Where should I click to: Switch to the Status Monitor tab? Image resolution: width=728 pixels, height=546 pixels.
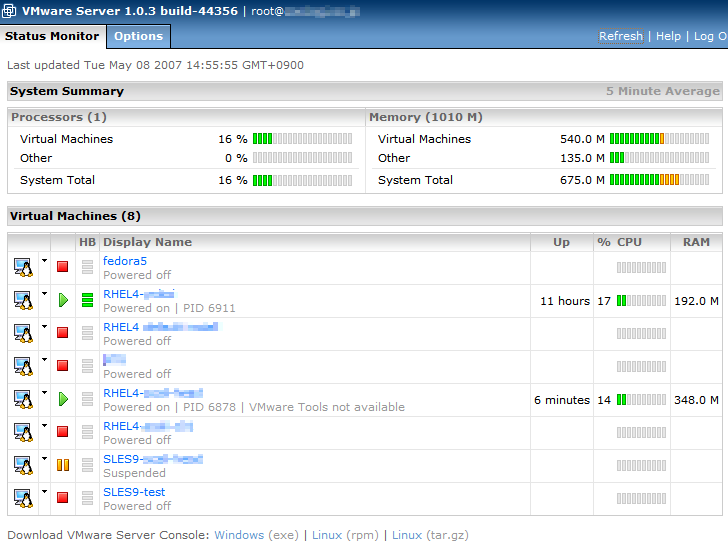(x=52, y=36)
